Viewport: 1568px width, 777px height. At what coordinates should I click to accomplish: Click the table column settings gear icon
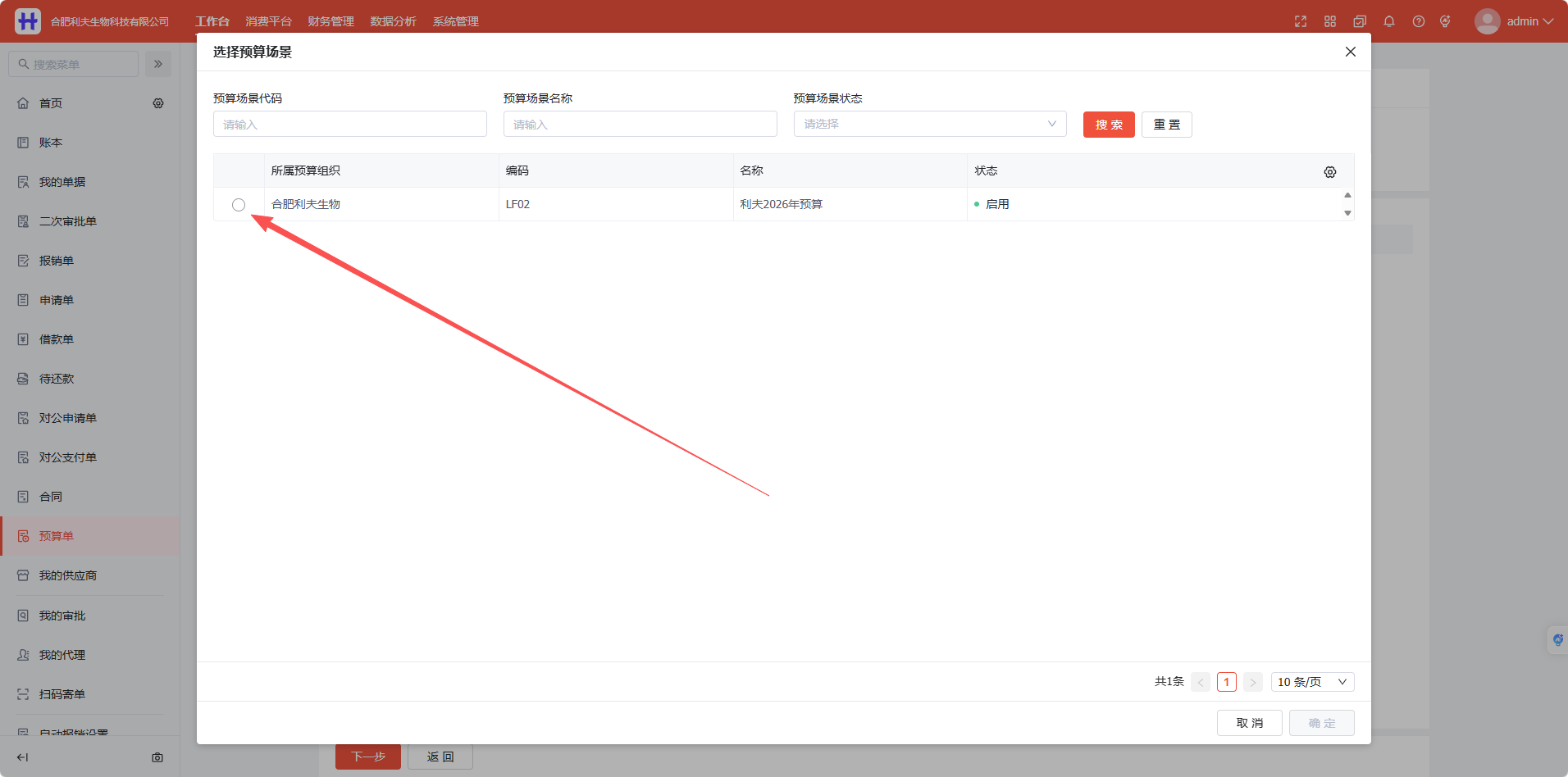[1329, 172]
